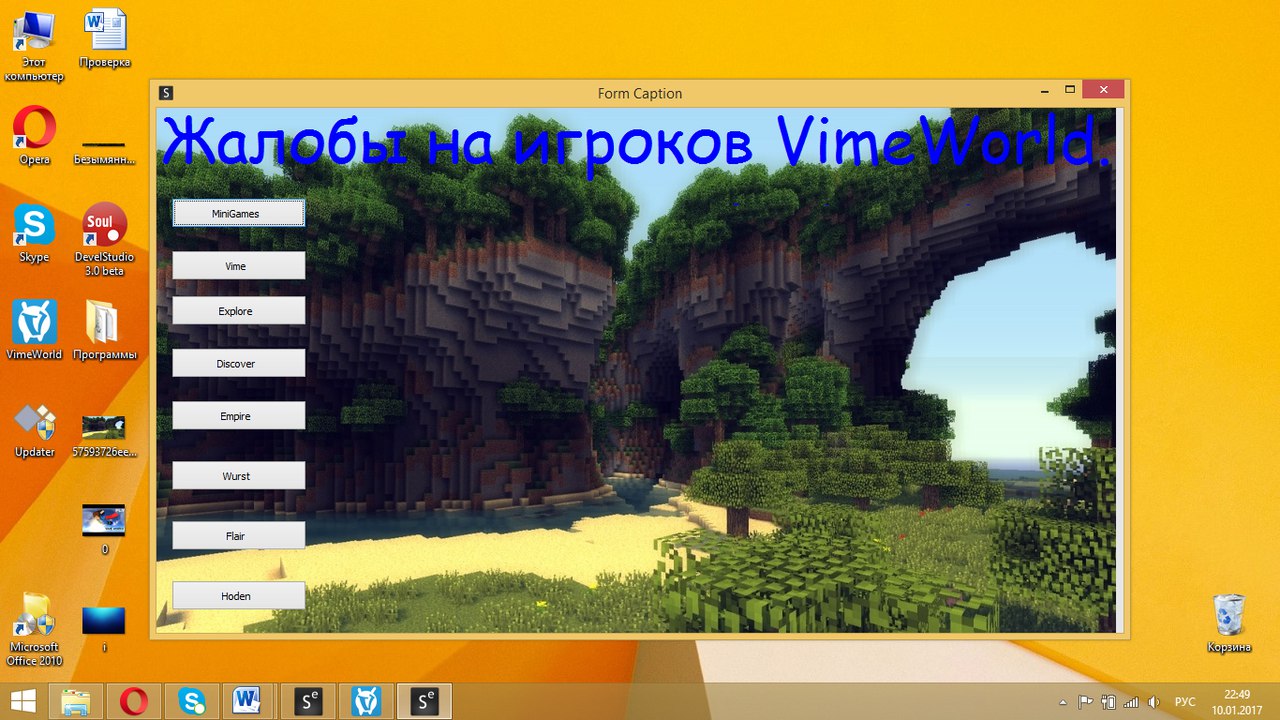Open the Проверка Word document icon
The width and height of the screenshot is (1280, 720).
105,39
